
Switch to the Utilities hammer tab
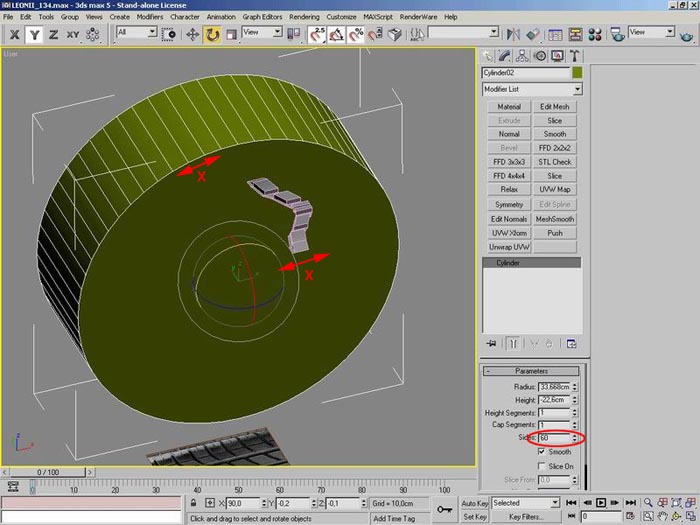pos(576,56)
